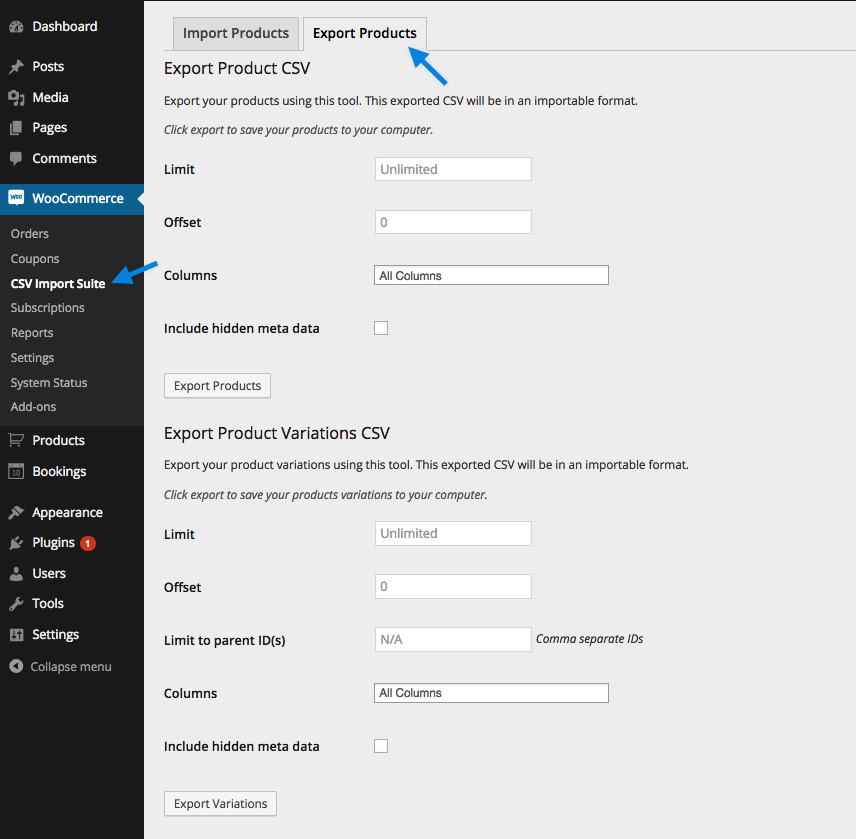The width and height of the screenshot is (856, 839).
Task: Click the Export Variations button
Action: point(220,803)
